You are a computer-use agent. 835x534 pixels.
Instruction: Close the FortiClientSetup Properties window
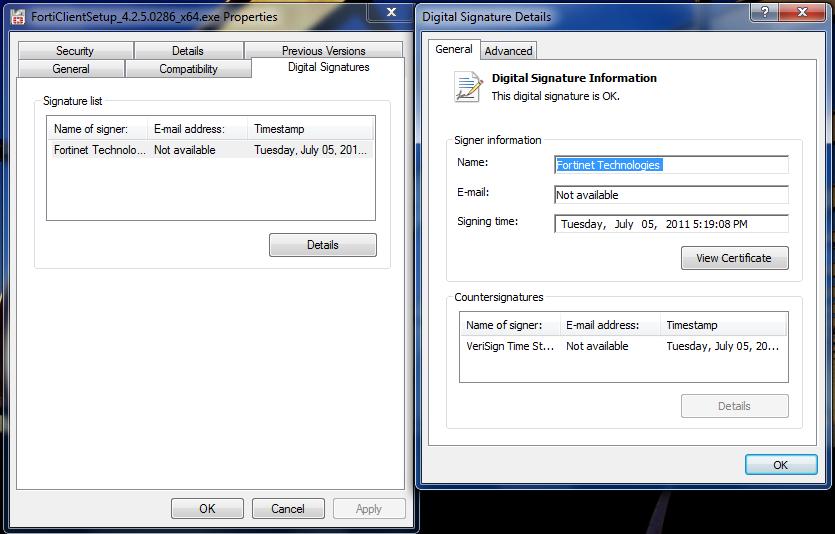pyautogui.click(x=391, y=12)
